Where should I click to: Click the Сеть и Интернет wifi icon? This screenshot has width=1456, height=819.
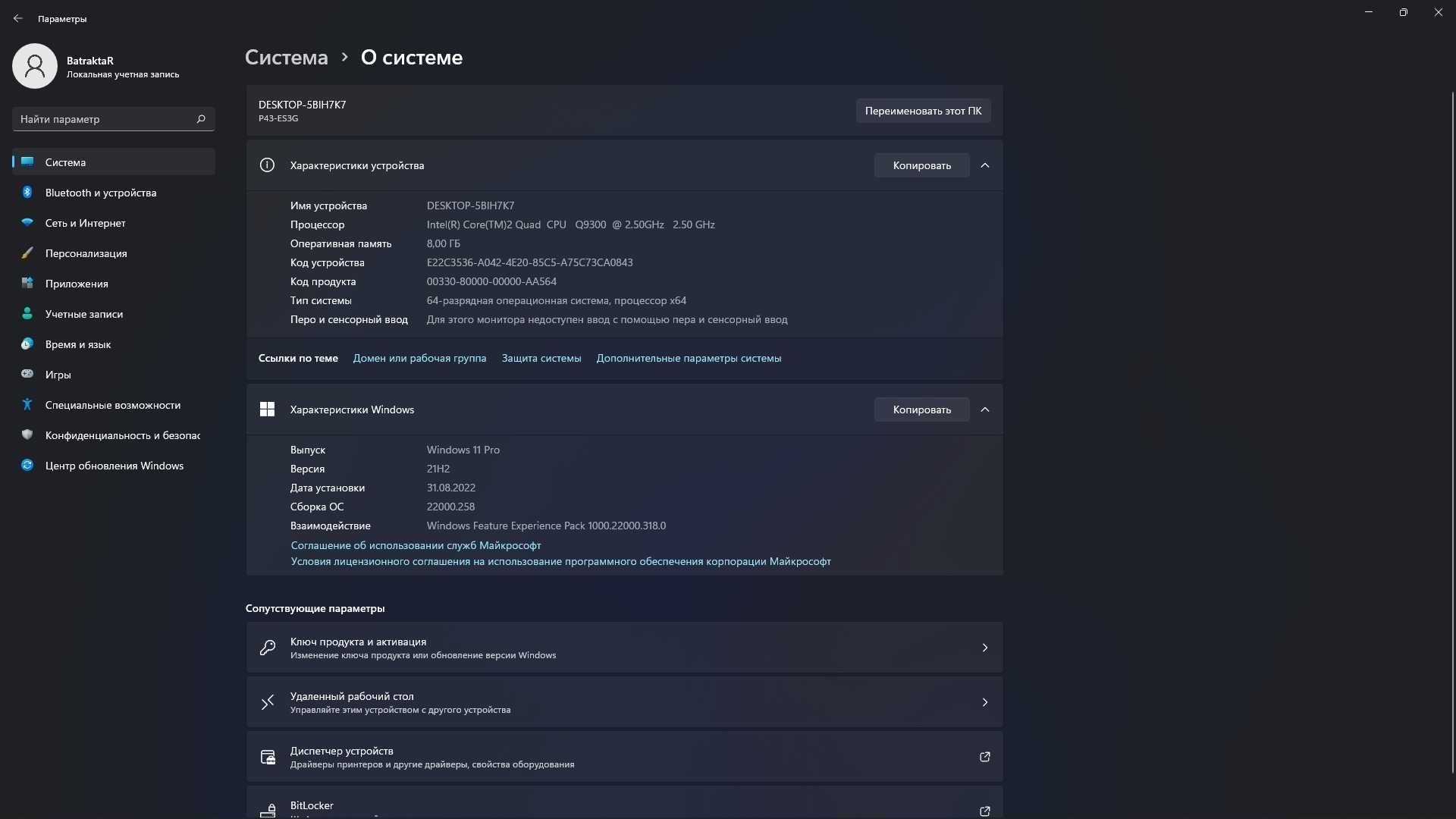[x=27, y=223]
